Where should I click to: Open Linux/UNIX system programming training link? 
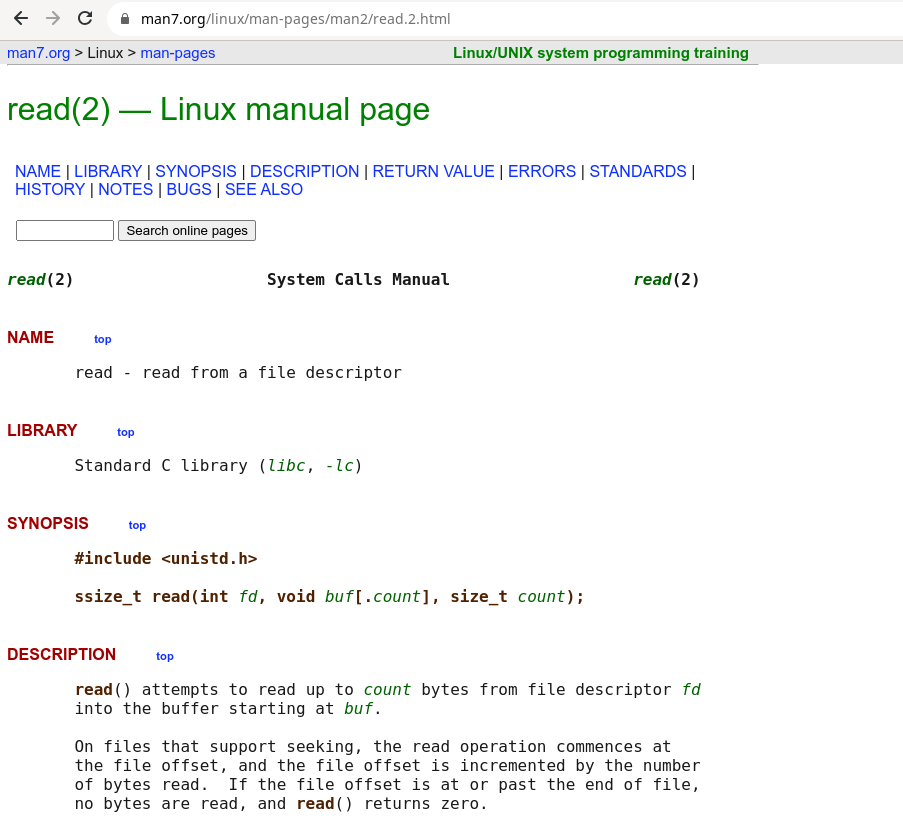click(x=600, y=53)
